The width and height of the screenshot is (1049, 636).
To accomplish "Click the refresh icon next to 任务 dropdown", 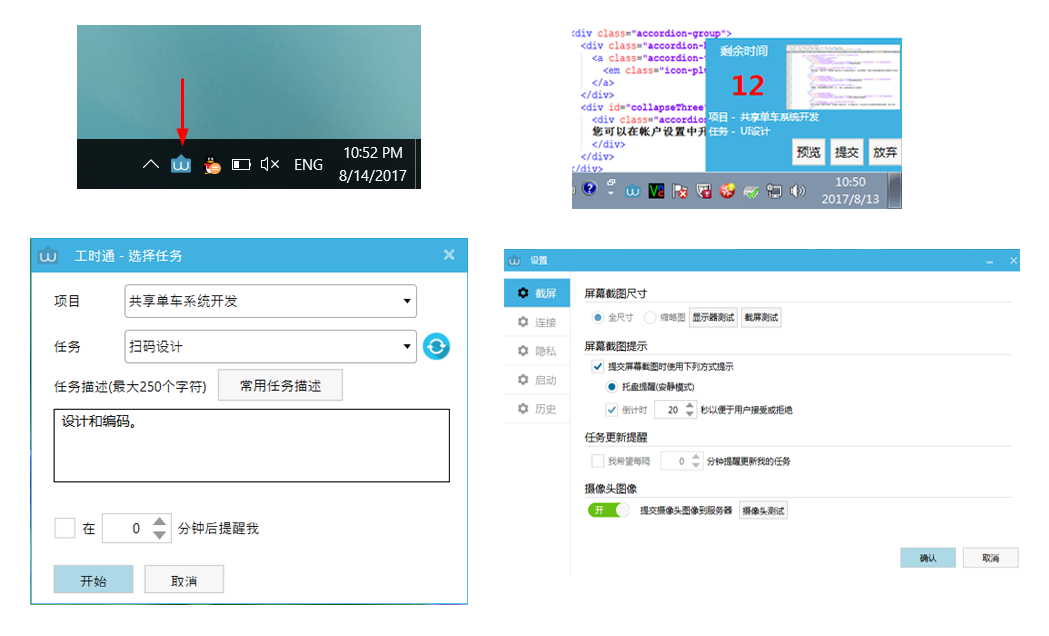I will tap(436, 347).
